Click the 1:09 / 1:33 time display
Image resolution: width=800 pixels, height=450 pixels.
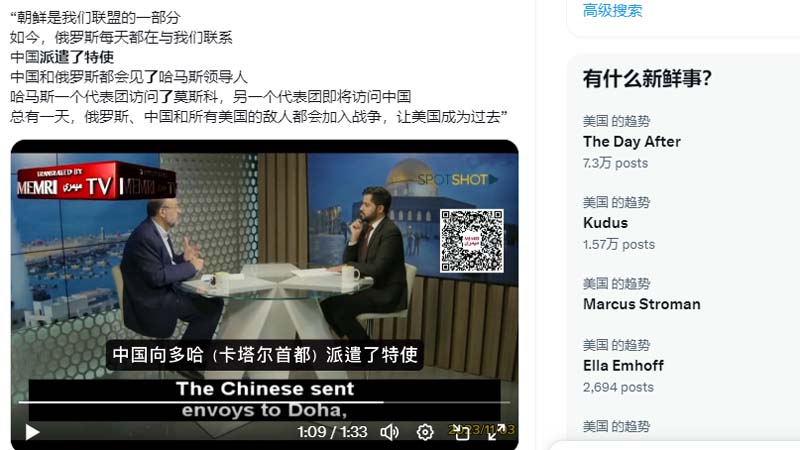pyautogui.click(x=332, y=432)
